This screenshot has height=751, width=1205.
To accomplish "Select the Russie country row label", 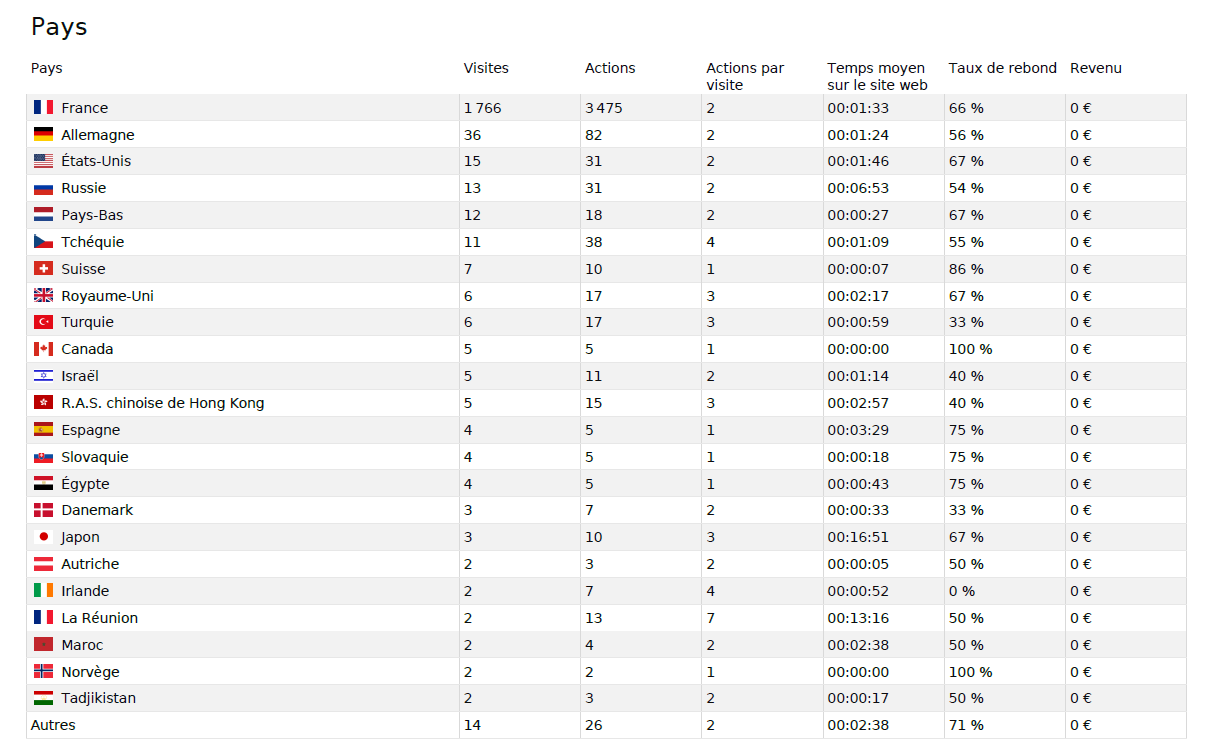I will (x=83, y=189).
